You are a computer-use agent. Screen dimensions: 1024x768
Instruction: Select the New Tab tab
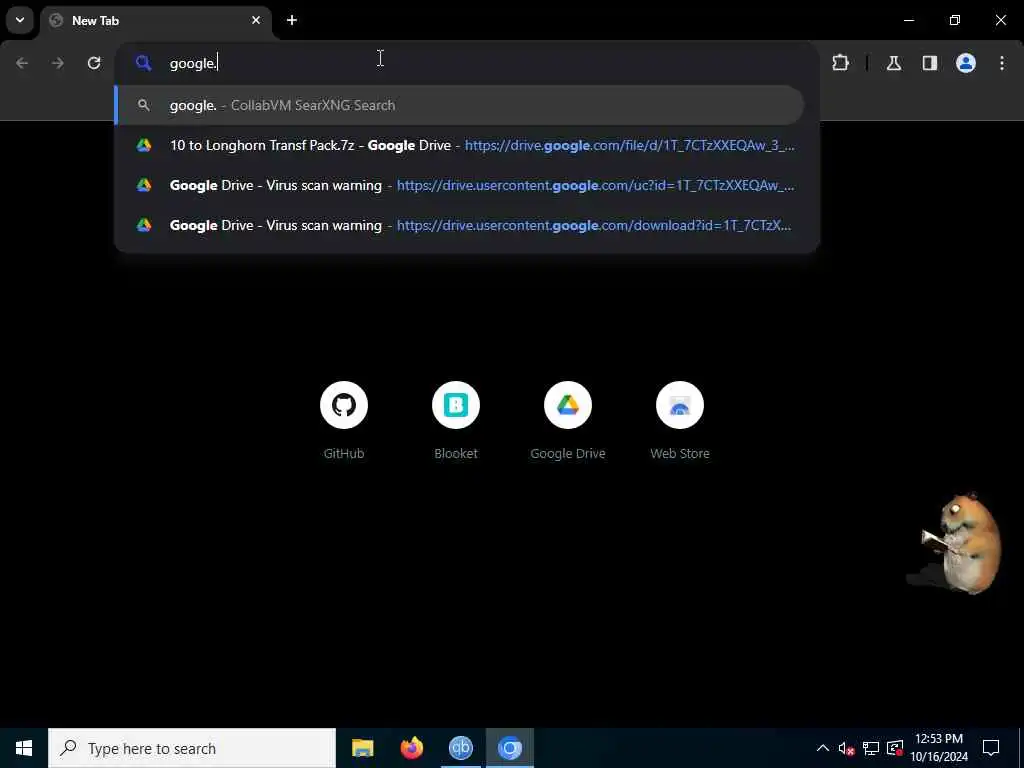tap(155, 21)
